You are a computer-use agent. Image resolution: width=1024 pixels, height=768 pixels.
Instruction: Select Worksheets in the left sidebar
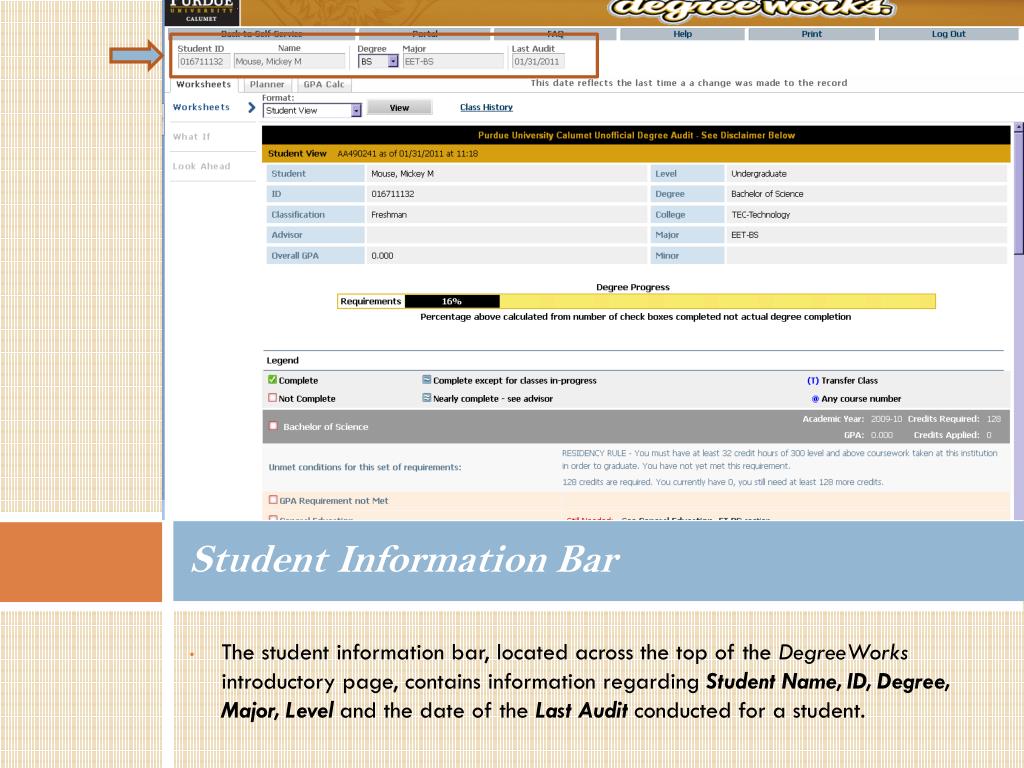pyautogui.click(x=201, y=107)
